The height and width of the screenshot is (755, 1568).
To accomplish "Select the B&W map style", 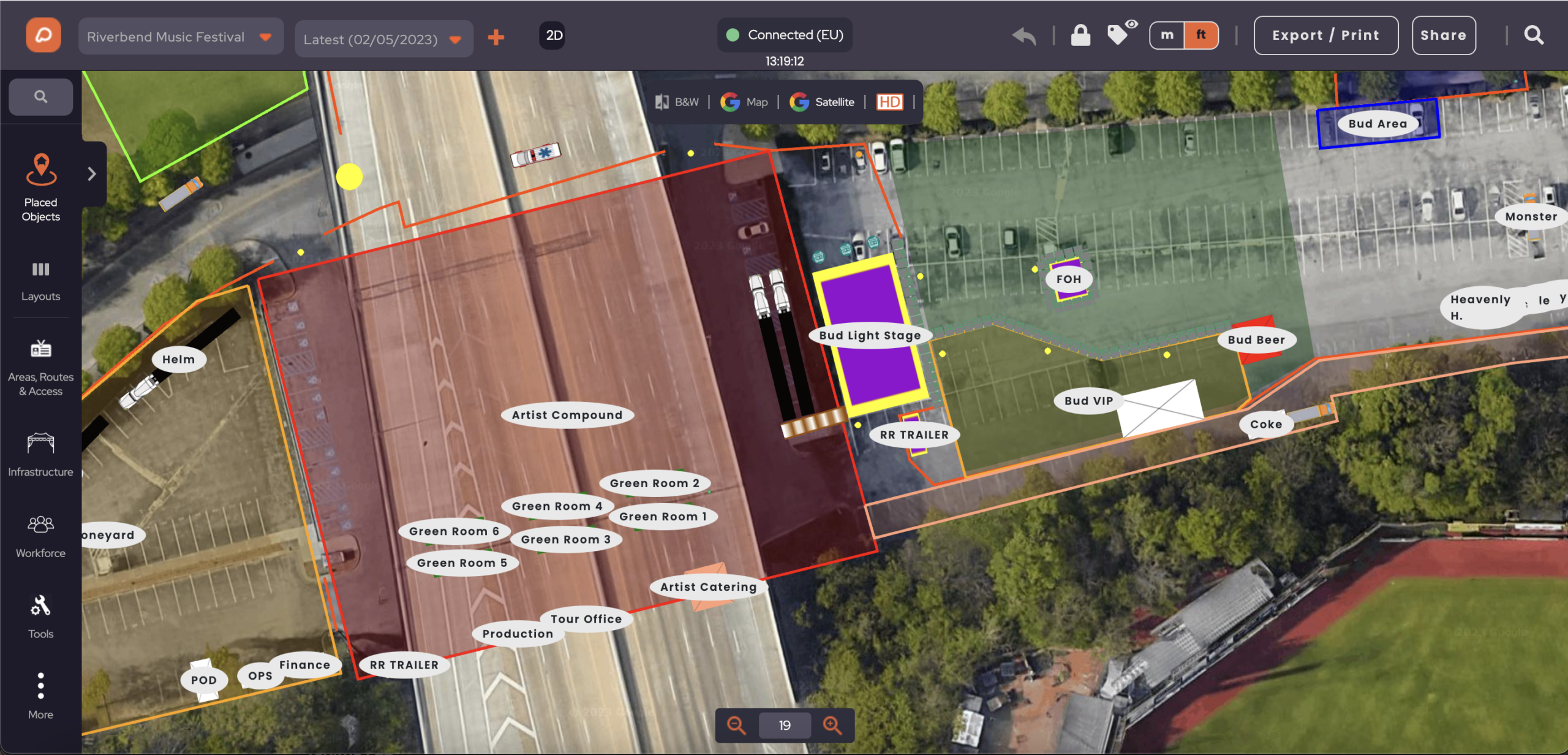I will click(x=677, y=102).
